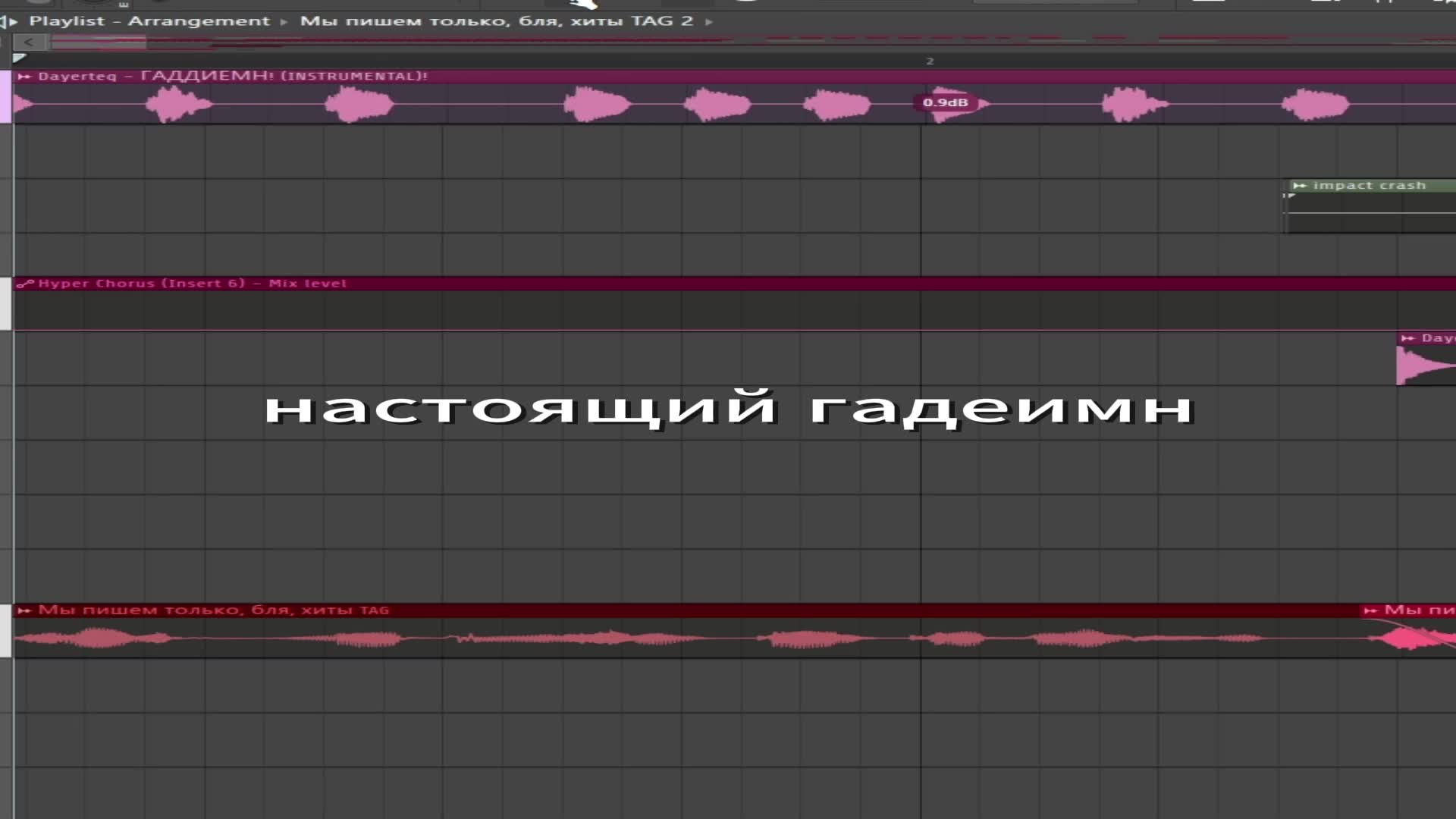1456x819 pixels.
Task: Click the Hyper Chorus Mix level automation lane
Action: pos(734,310)
